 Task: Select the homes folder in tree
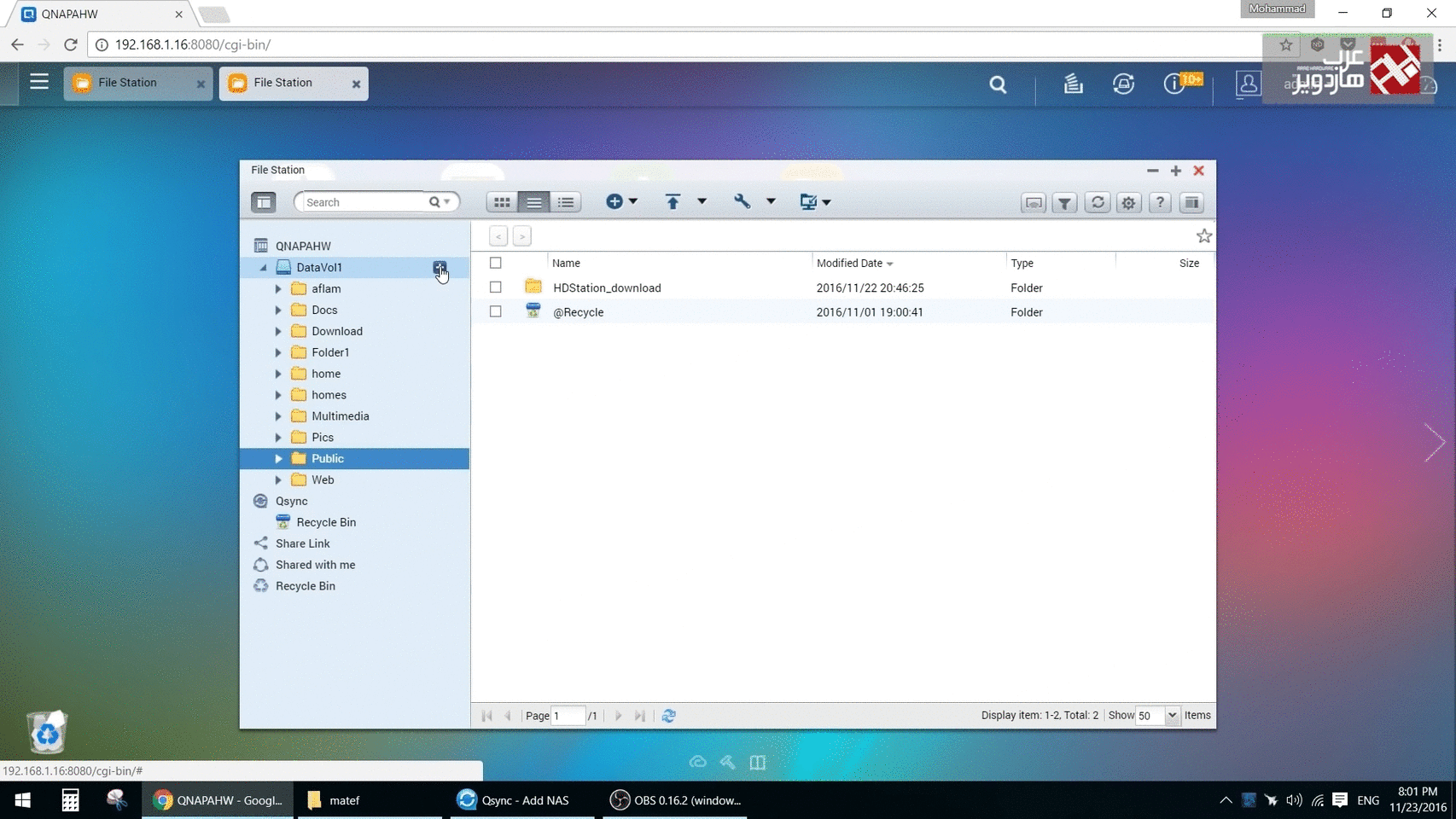click(x=329, y=395)
